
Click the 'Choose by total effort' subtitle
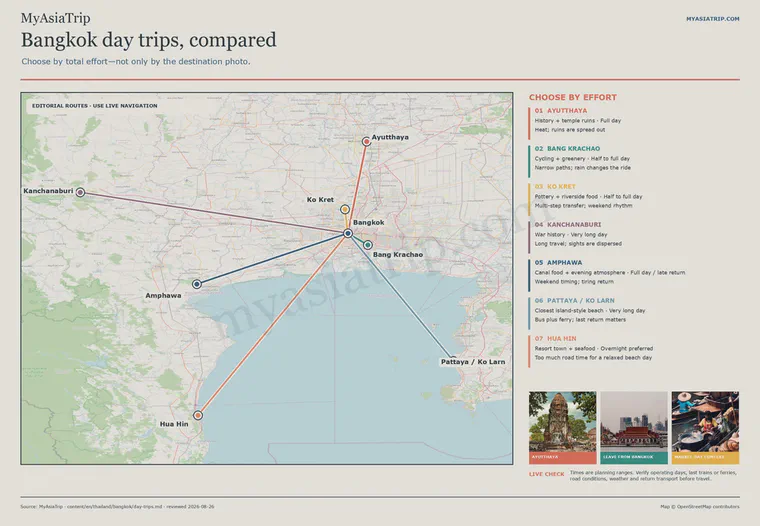point(136,62)
